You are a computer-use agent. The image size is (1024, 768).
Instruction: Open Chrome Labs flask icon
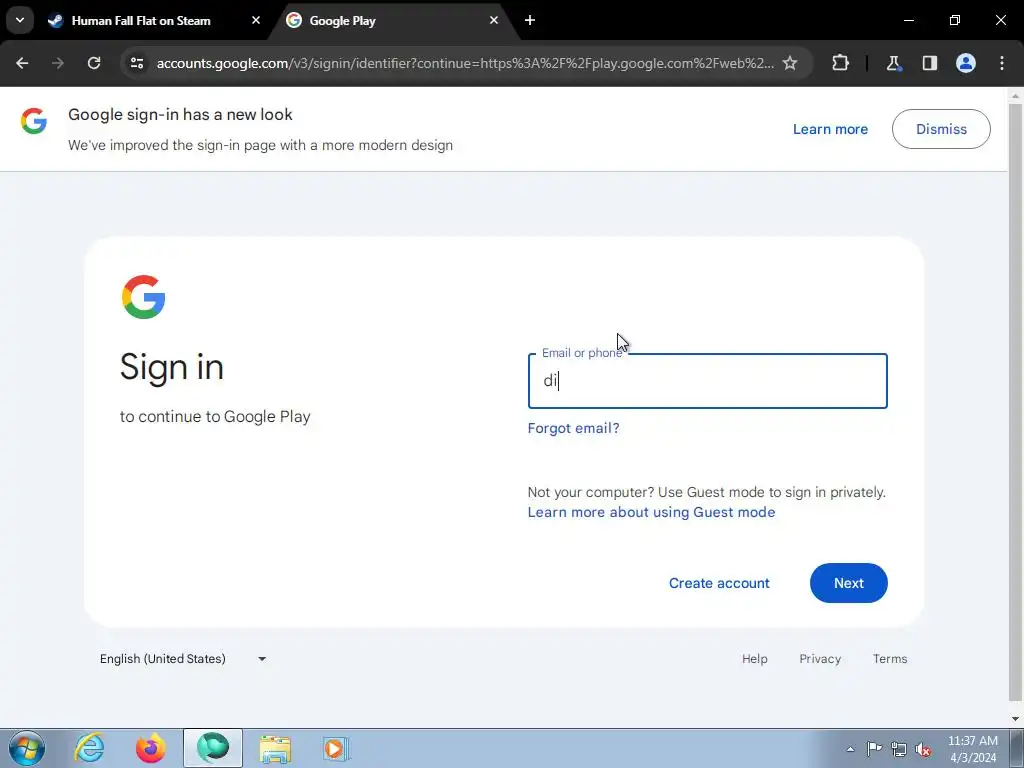pyautogui.click(x=893, y=63)
